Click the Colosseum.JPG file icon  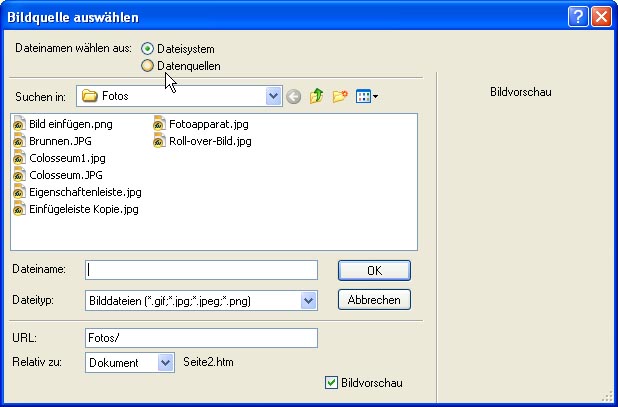(x=19, y=175)
